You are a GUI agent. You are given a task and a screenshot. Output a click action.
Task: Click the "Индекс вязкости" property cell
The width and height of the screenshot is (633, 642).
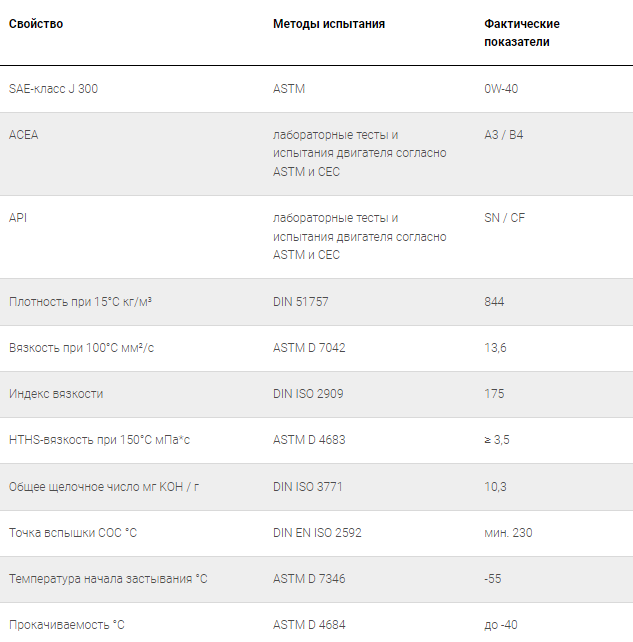click(x=56, y=394)
